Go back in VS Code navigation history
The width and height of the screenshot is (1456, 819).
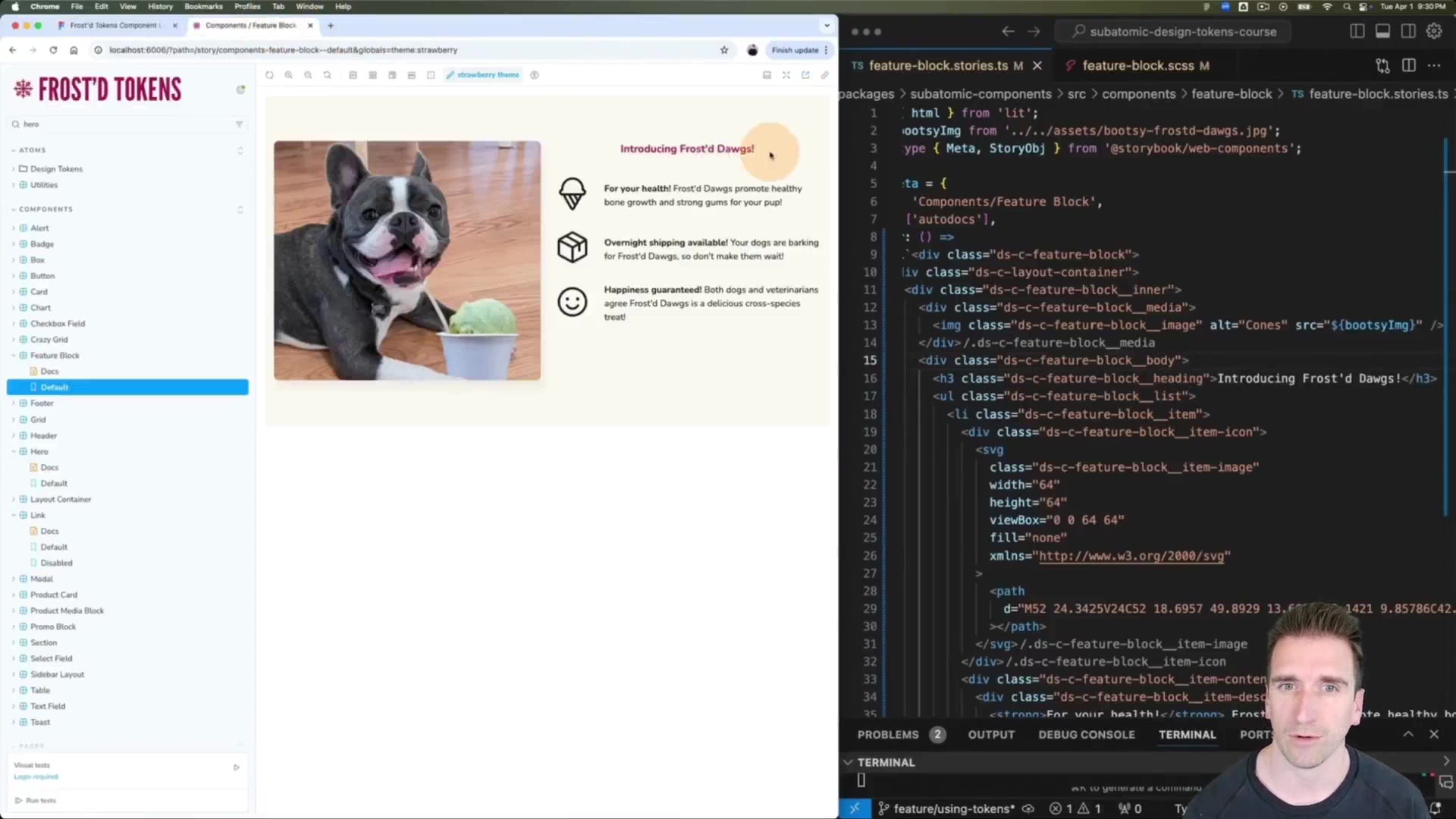tap(1008, 32)
